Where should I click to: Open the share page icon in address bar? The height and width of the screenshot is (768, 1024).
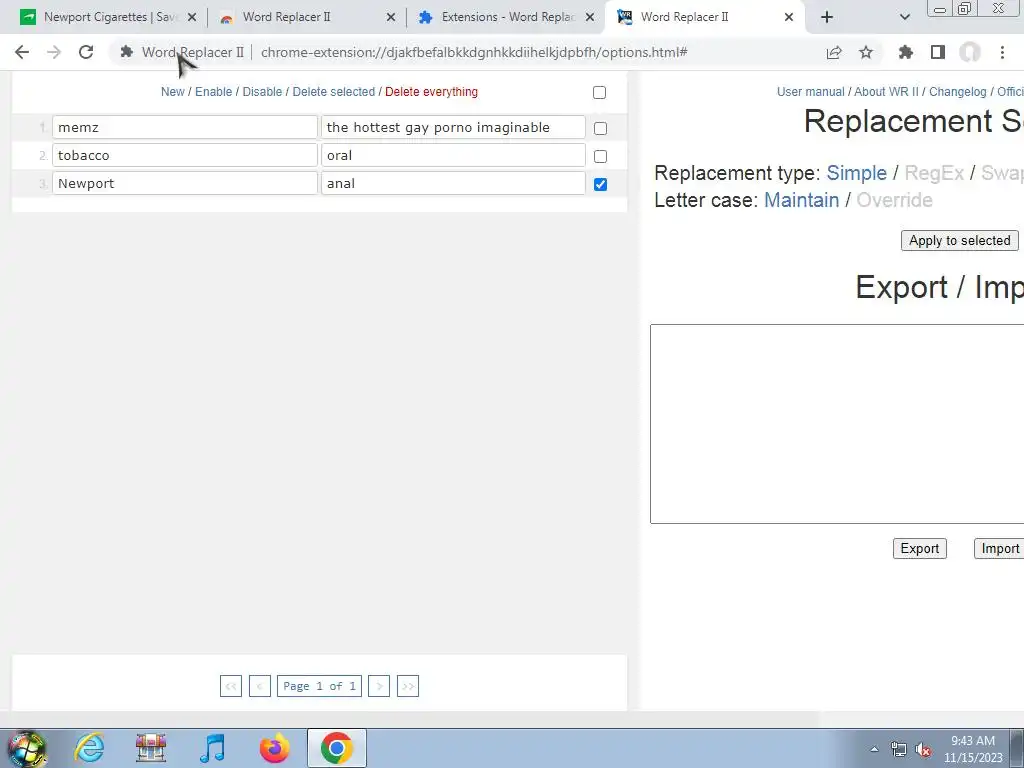pyautogui.click(x=834, y=52)
